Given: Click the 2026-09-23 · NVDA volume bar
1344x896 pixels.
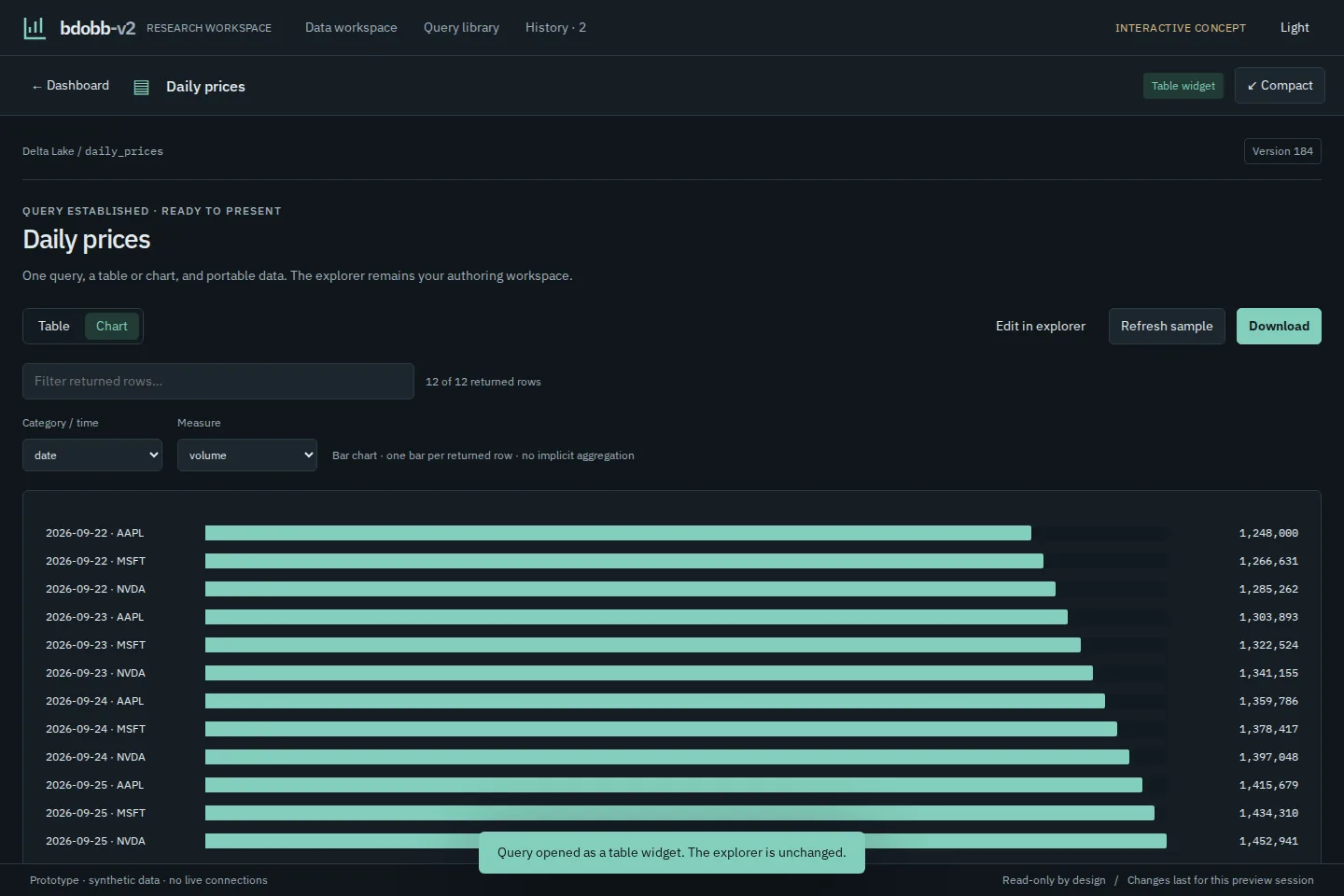Looking at the screenshot, I should click(x=649, y=673).
